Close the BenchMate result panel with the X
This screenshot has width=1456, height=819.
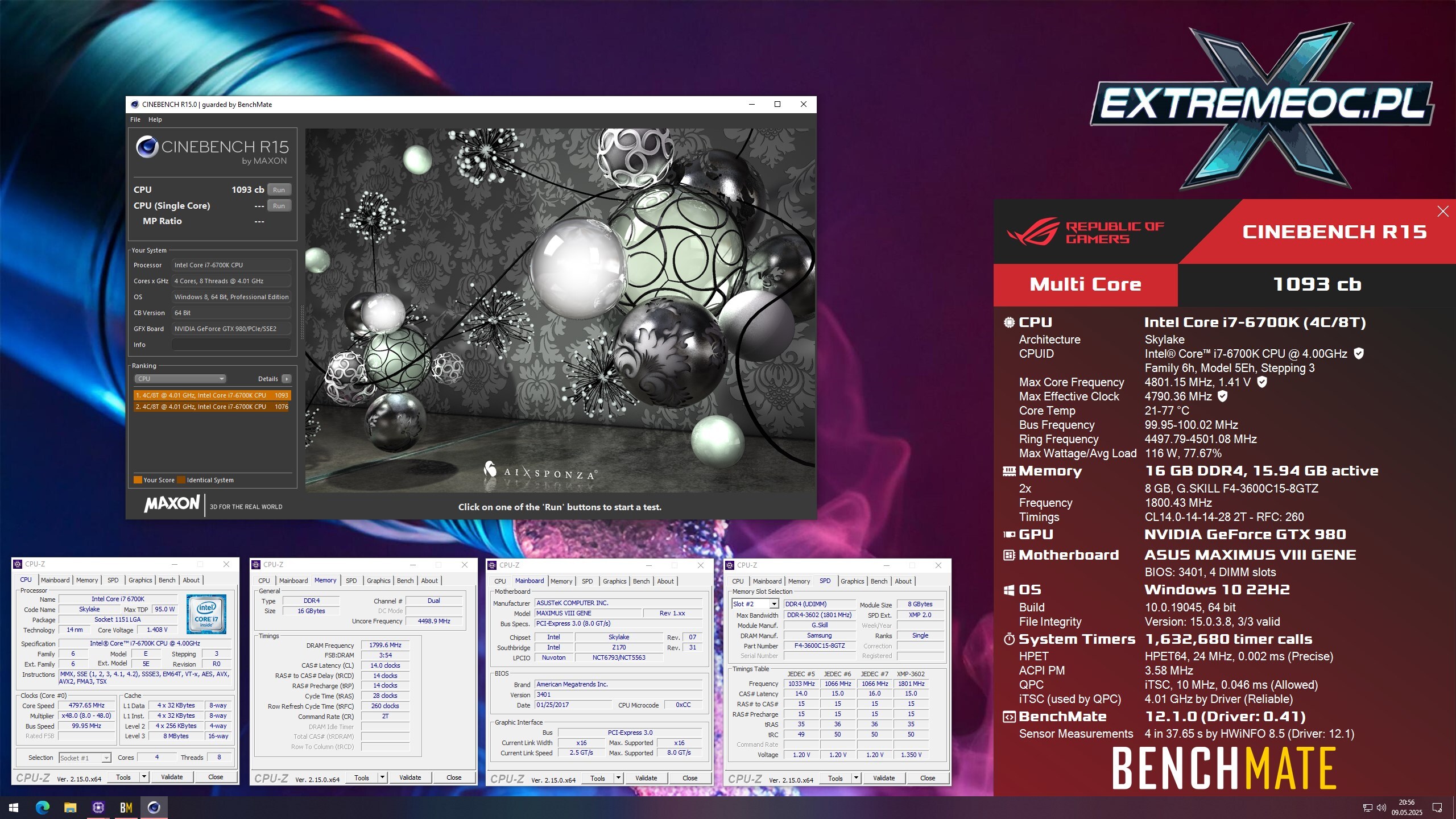(1442, 212)
